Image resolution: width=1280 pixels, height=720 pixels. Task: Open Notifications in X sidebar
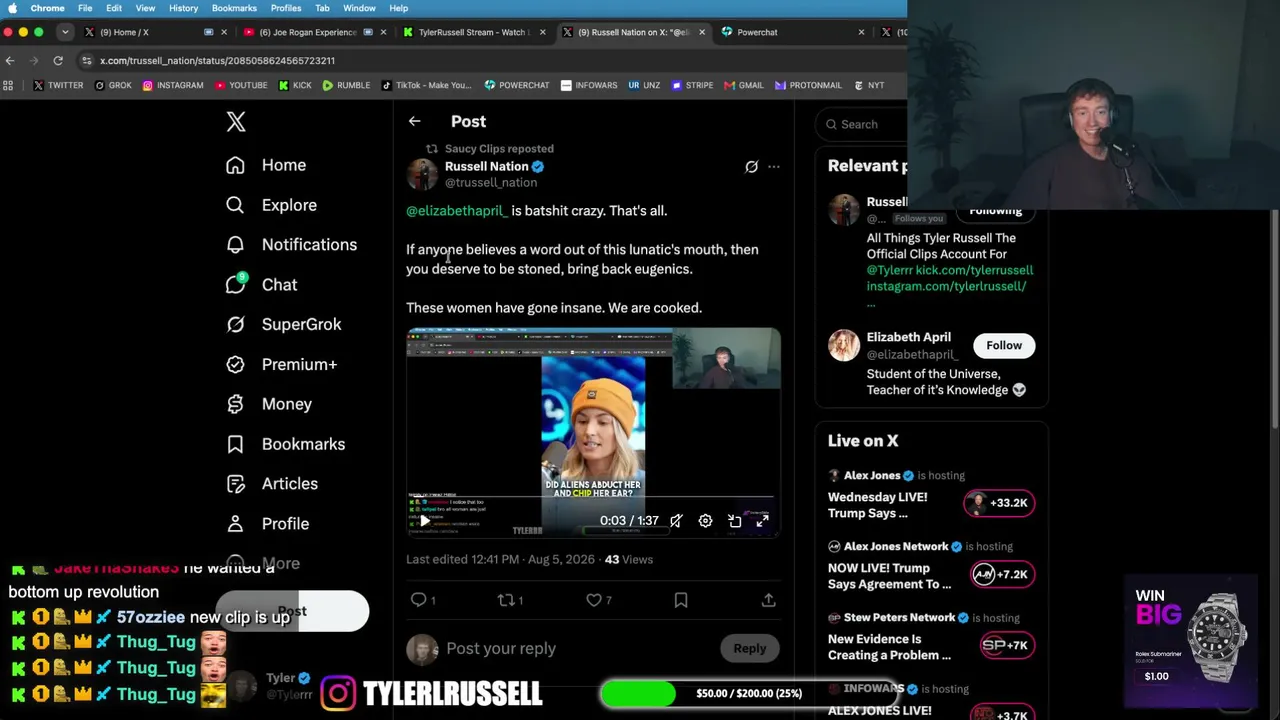click(291, 245)
